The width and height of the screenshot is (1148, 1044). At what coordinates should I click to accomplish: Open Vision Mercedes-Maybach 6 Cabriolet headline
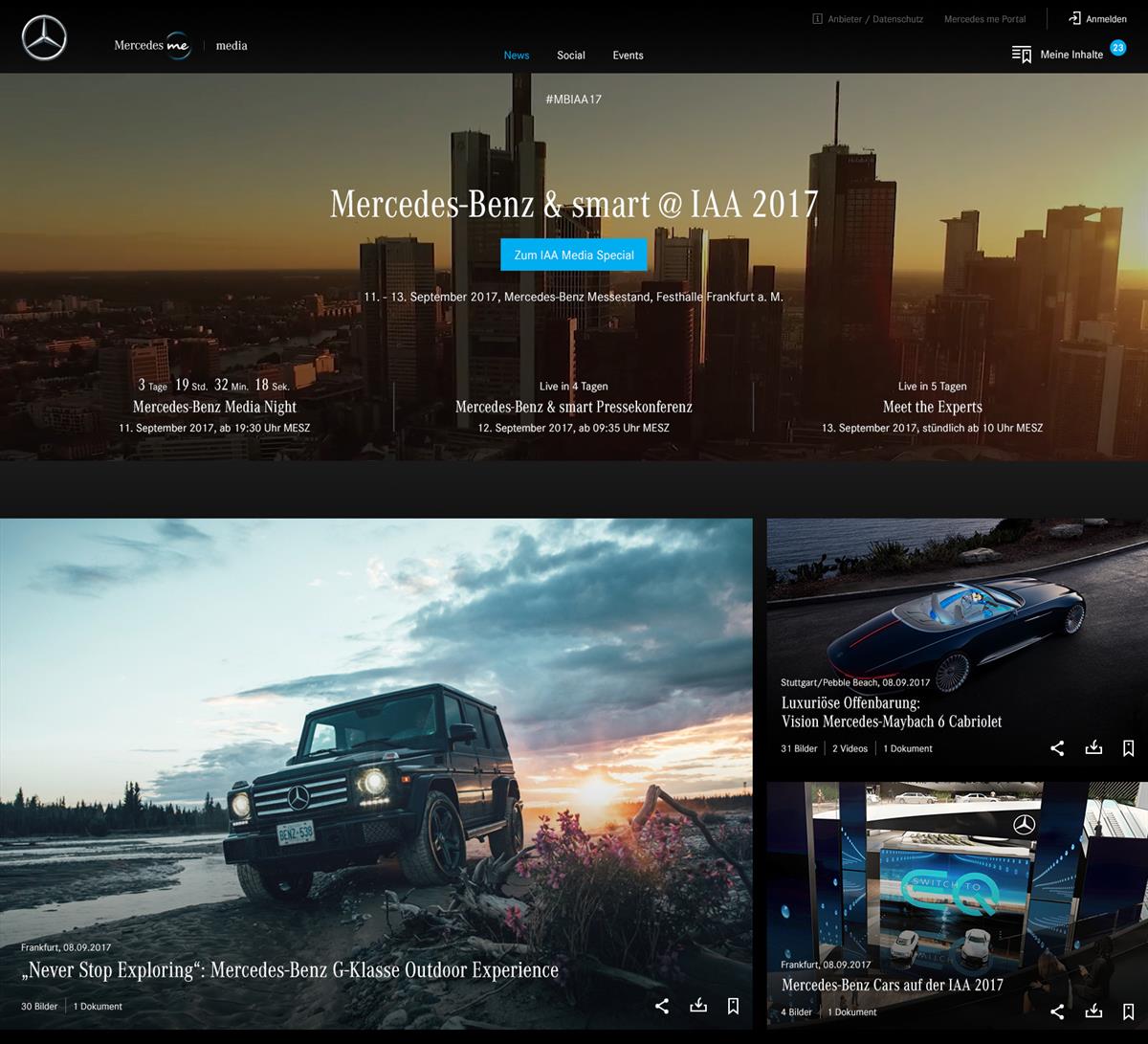[892, 713]
